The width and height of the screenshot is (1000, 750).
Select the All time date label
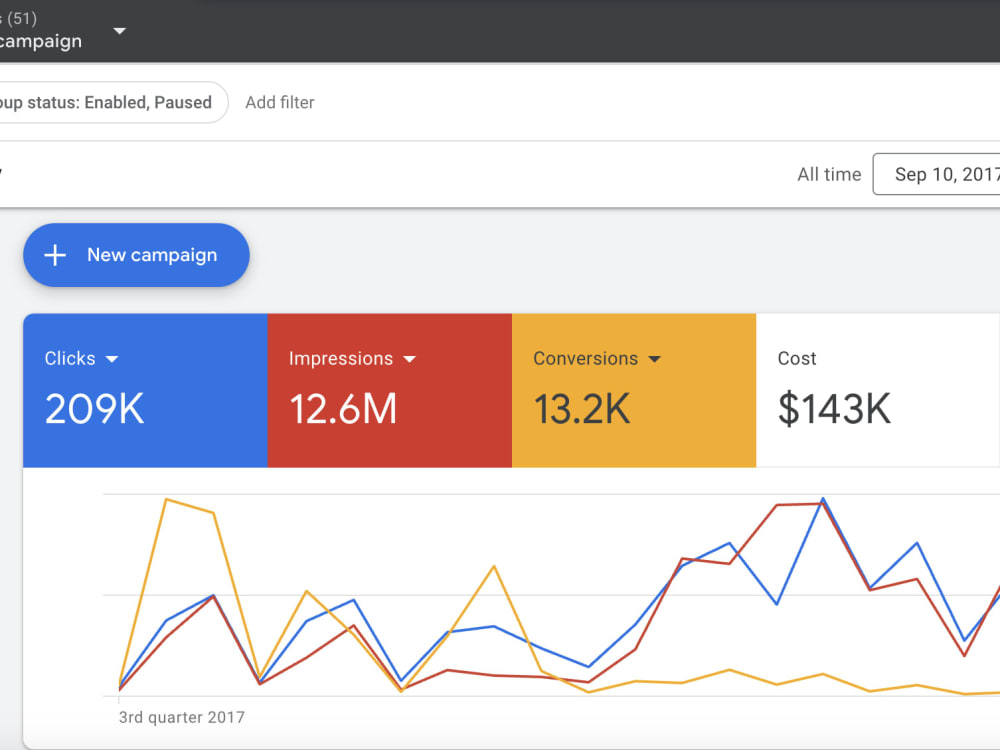[x=829, y=174]
